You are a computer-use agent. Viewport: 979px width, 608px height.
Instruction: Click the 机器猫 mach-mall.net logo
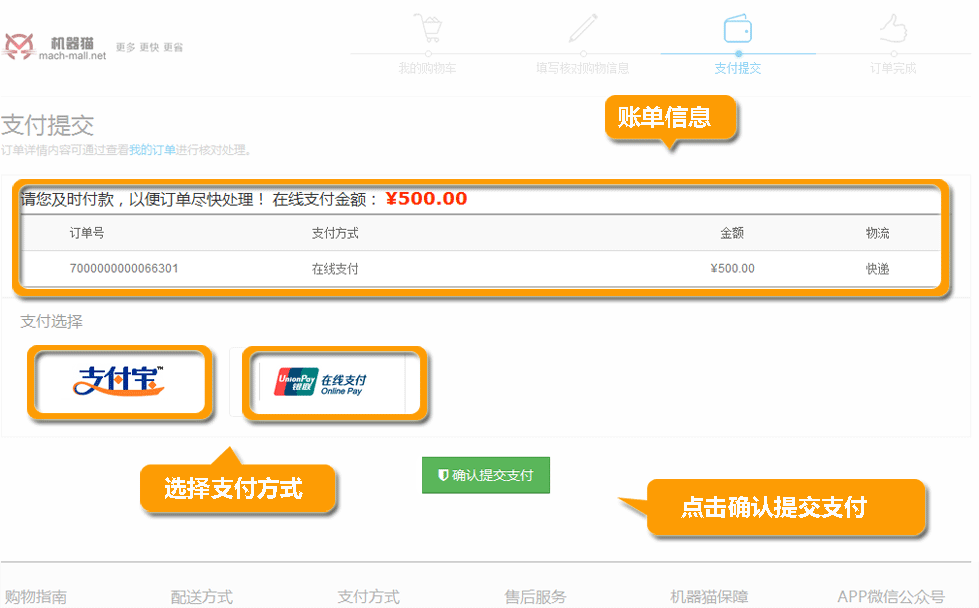tap(55, 47)
